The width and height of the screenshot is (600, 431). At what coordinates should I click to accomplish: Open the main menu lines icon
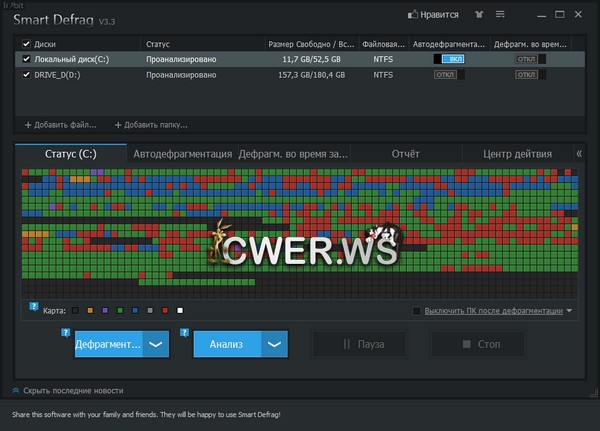(498, 15)
